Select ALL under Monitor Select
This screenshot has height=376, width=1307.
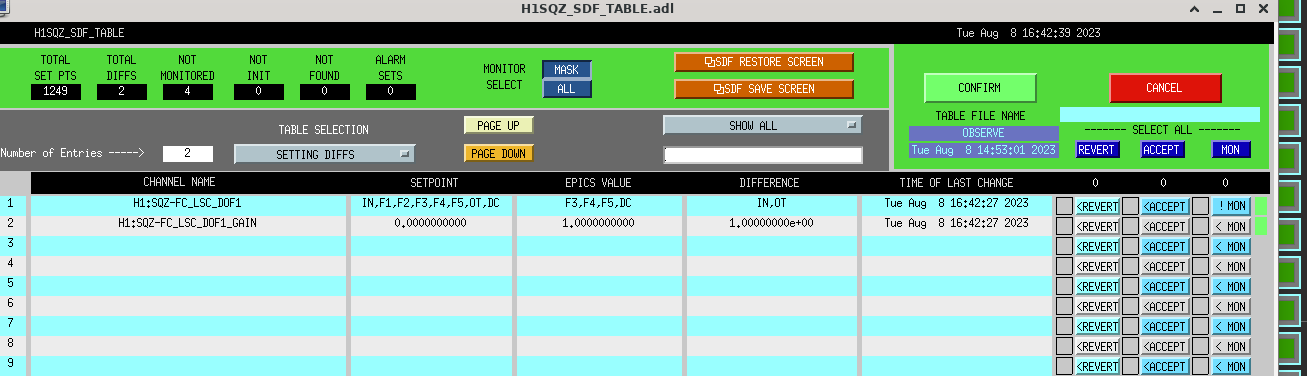pyautogui.click(x=567, y=89)
